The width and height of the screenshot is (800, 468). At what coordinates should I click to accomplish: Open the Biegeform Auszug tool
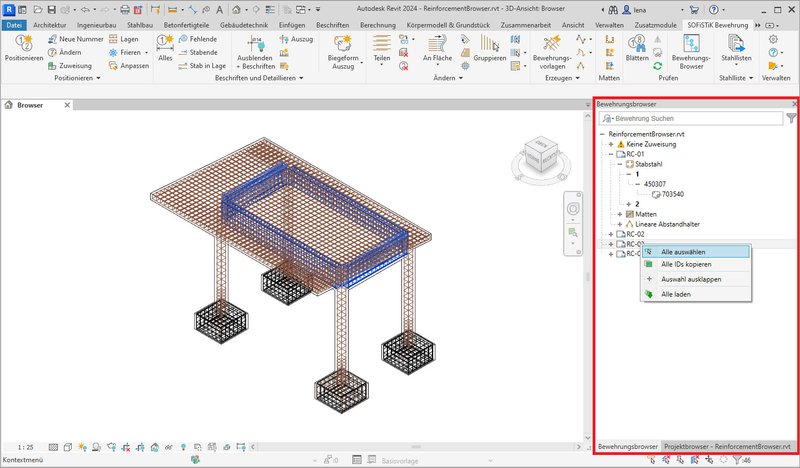tap(341, 47)
